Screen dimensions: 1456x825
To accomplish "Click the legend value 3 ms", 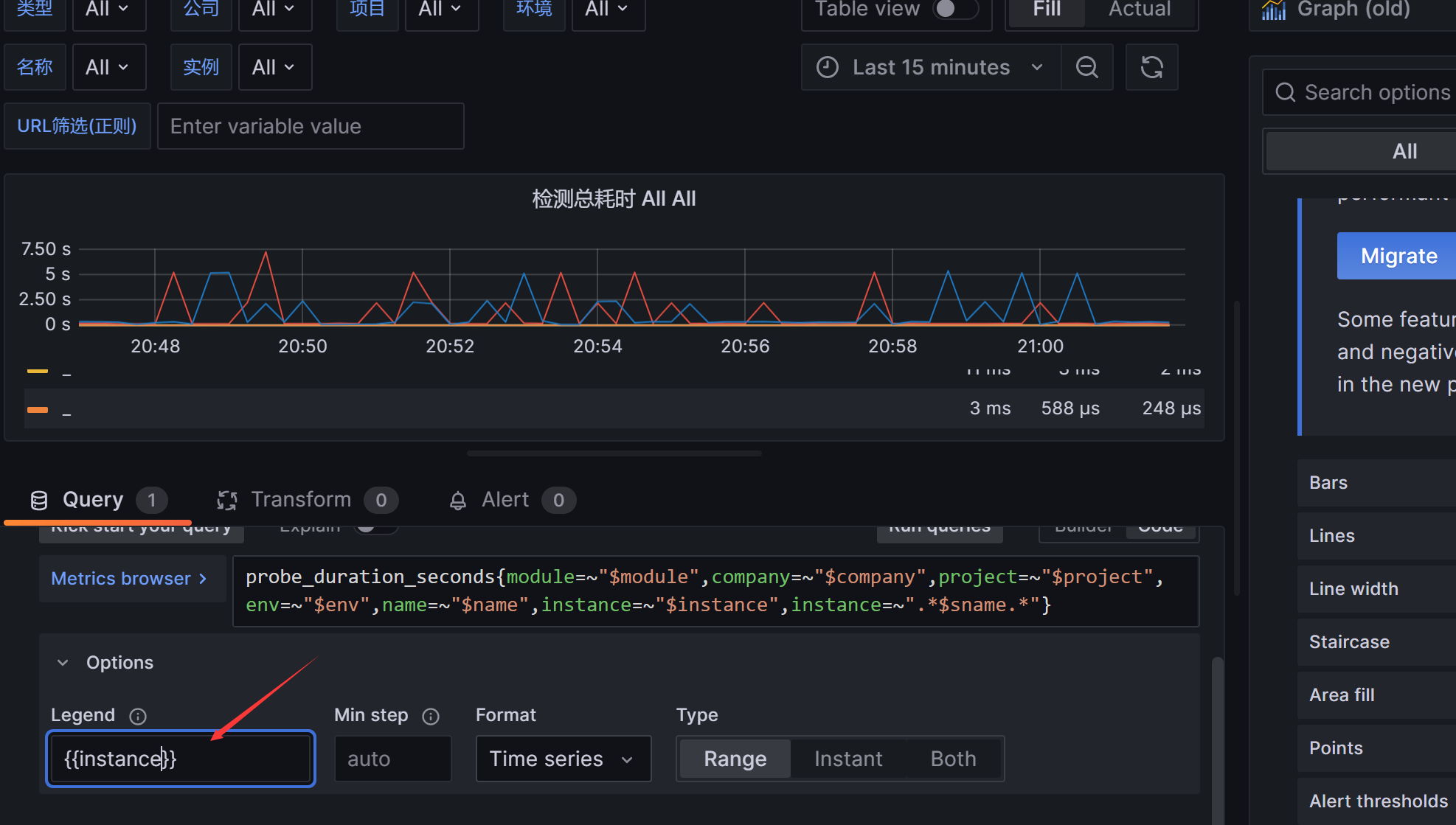I will click(x=990, y=408).
